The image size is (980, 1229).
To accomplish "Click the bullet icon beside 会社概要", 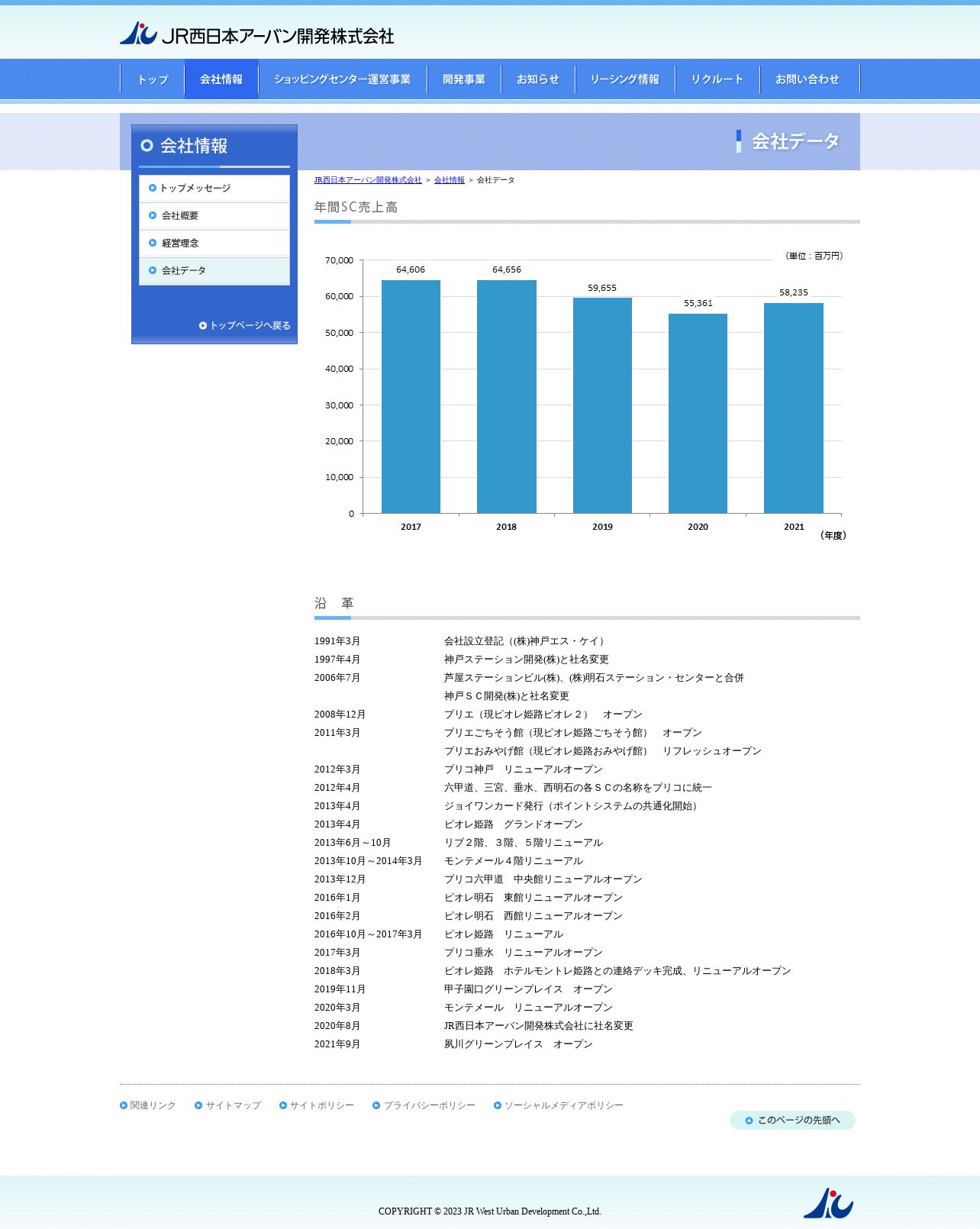I will click(153, 215).
